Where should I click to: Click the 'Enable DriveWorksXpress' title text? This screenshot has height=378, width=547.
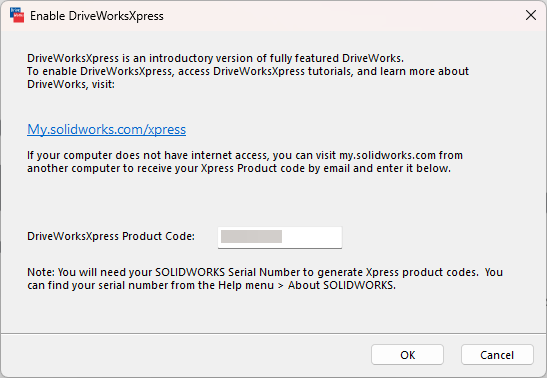[97, 16]
